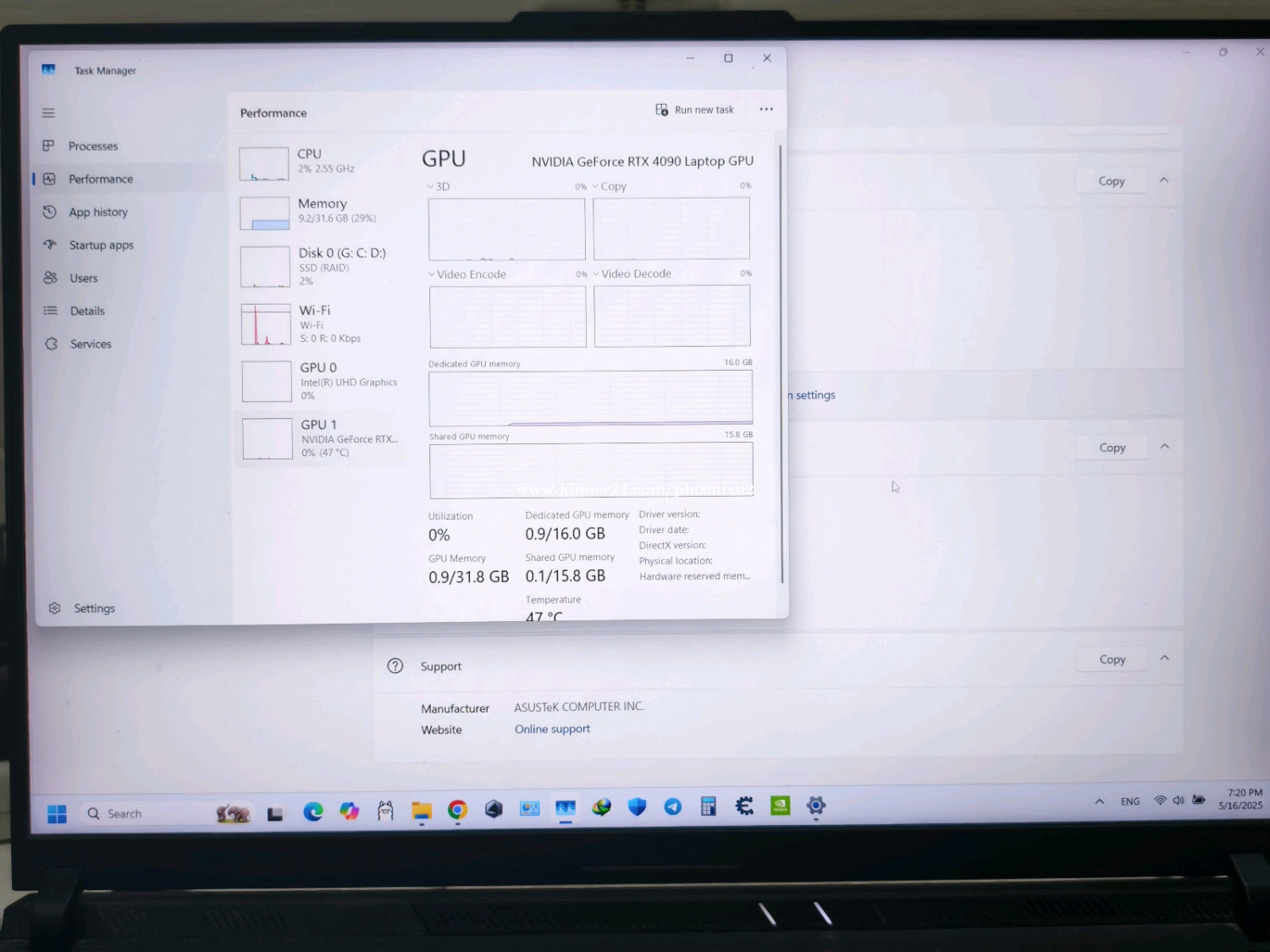Click the Dedicated GPU memory graph
1270x952 pixels.
coord(590,398)
